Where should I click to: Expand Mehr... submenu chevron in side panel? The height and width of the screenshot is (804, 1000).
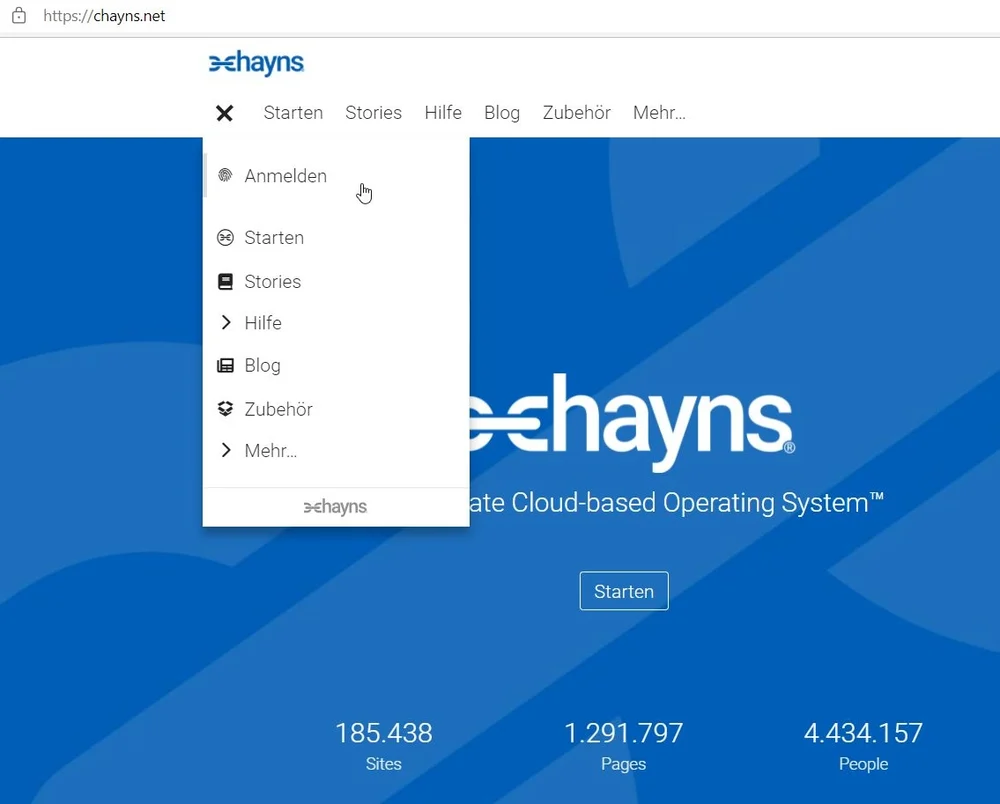click(225, 450)
